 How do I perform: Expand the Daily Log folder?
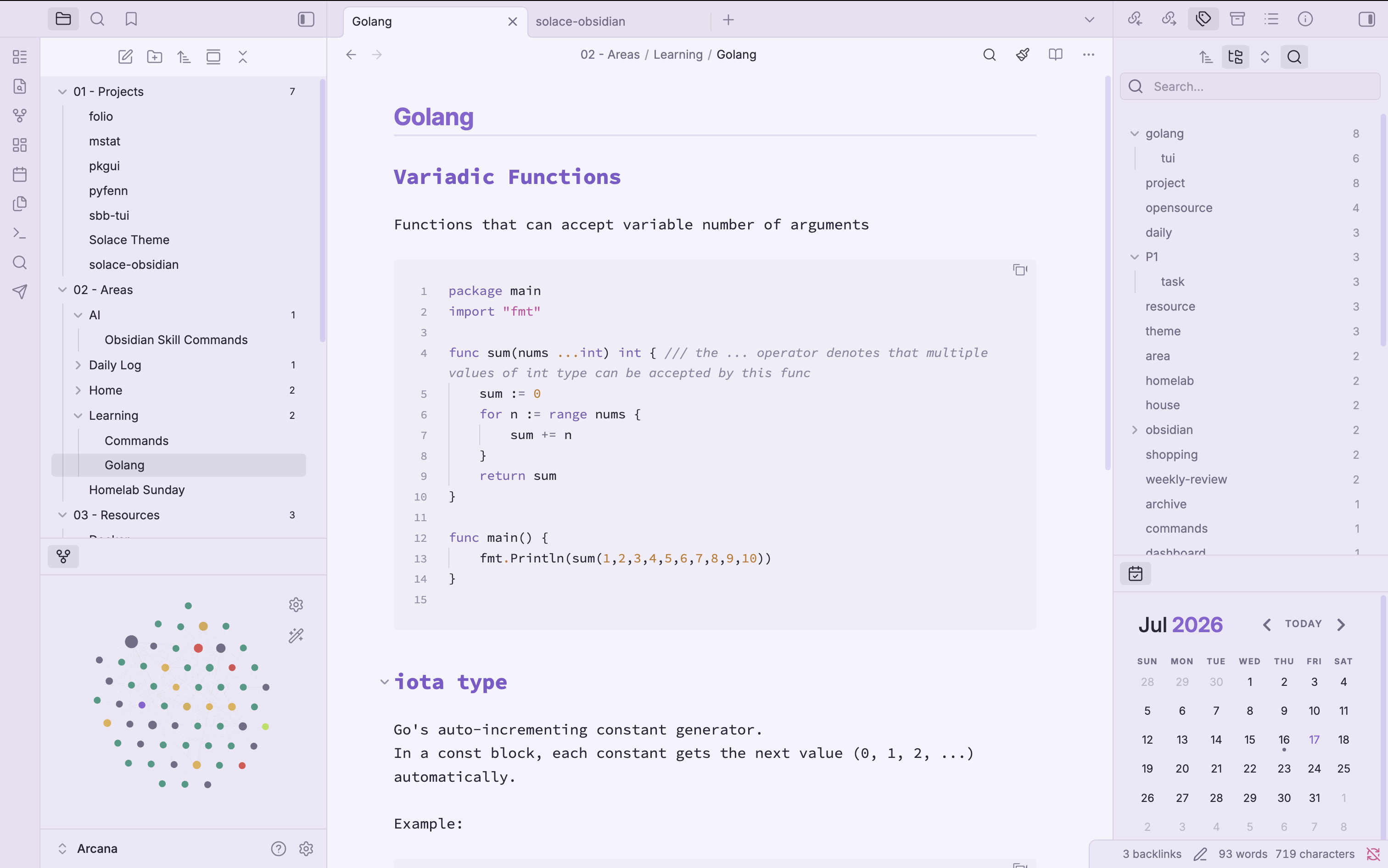78,365
